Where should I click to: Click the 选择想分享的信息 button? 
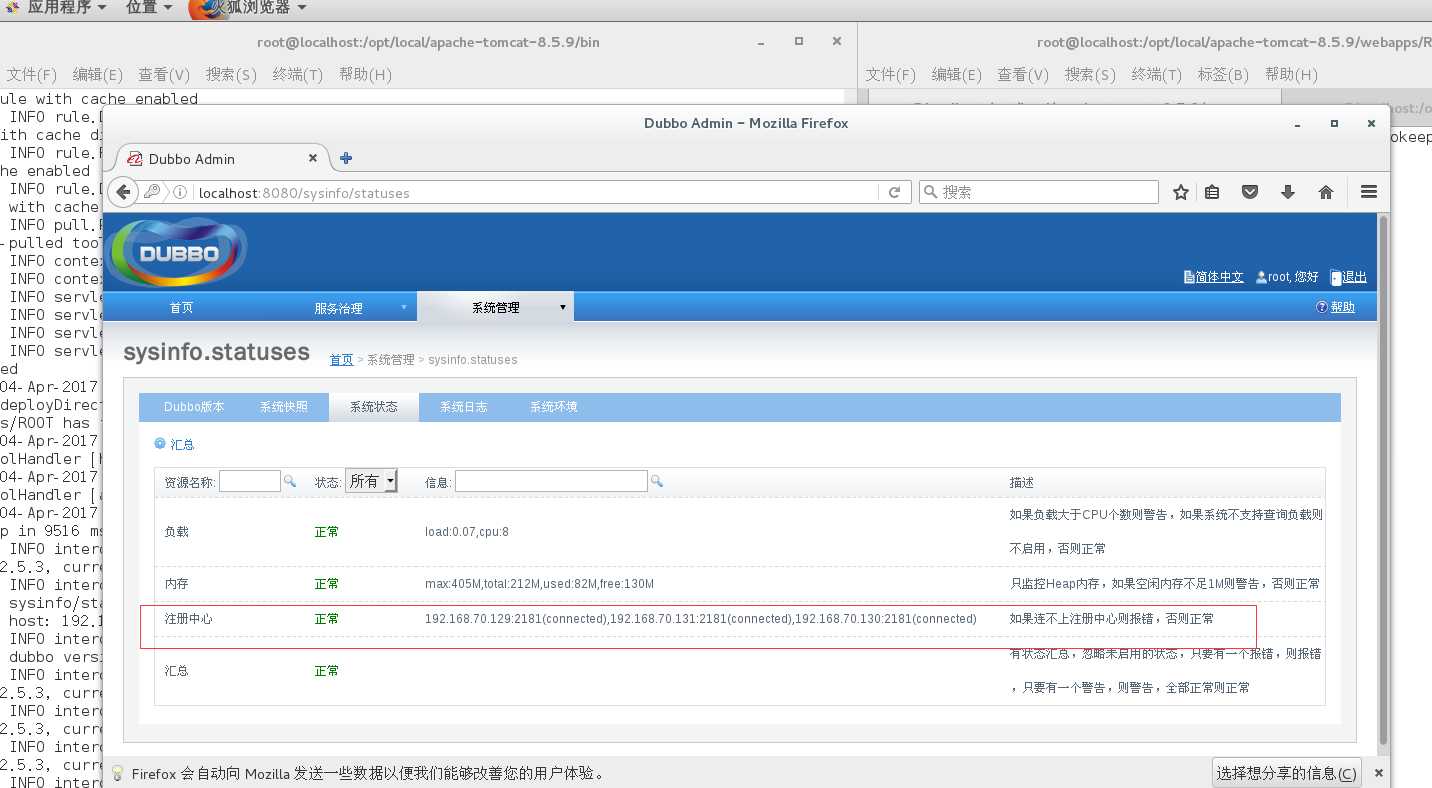click(x=1286, y=773)
